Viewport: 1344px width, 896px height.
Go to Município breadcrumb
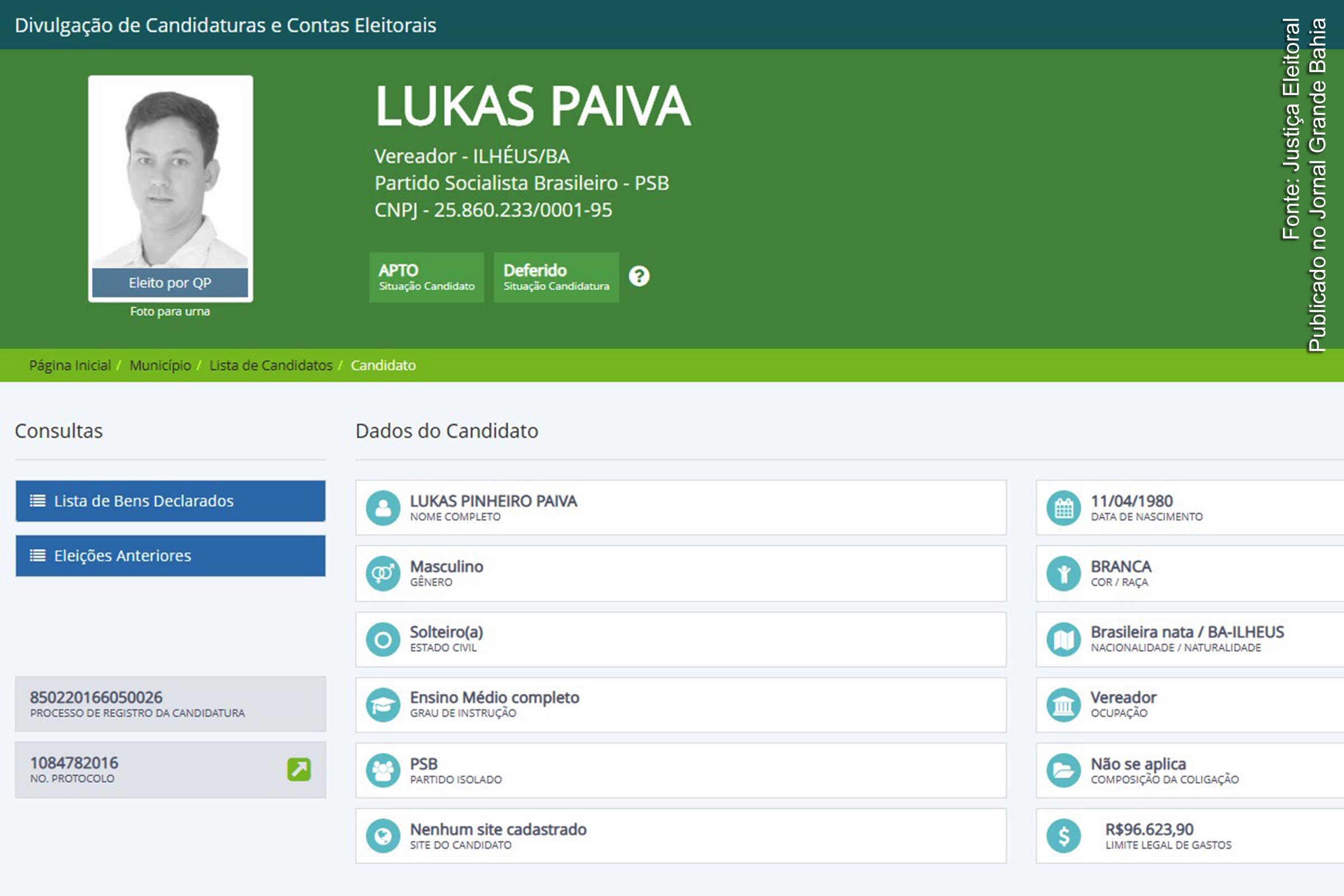click(x=161, y=365)
